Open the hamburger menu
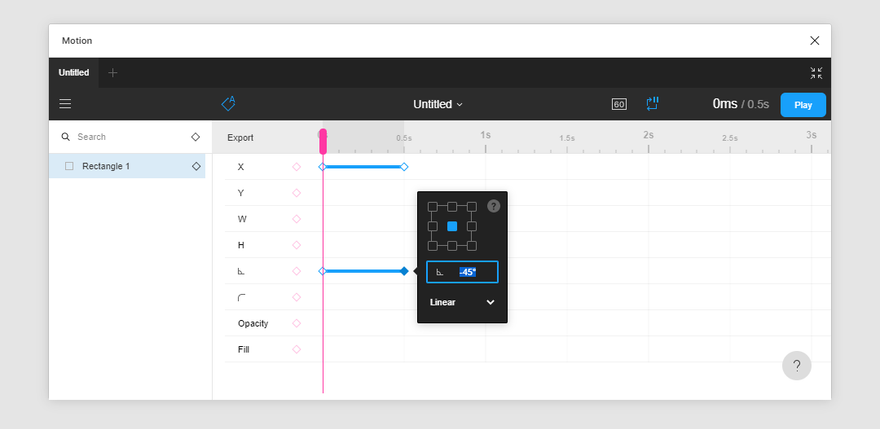The width and height of the screenshot is (880, 429). (65, 104)
